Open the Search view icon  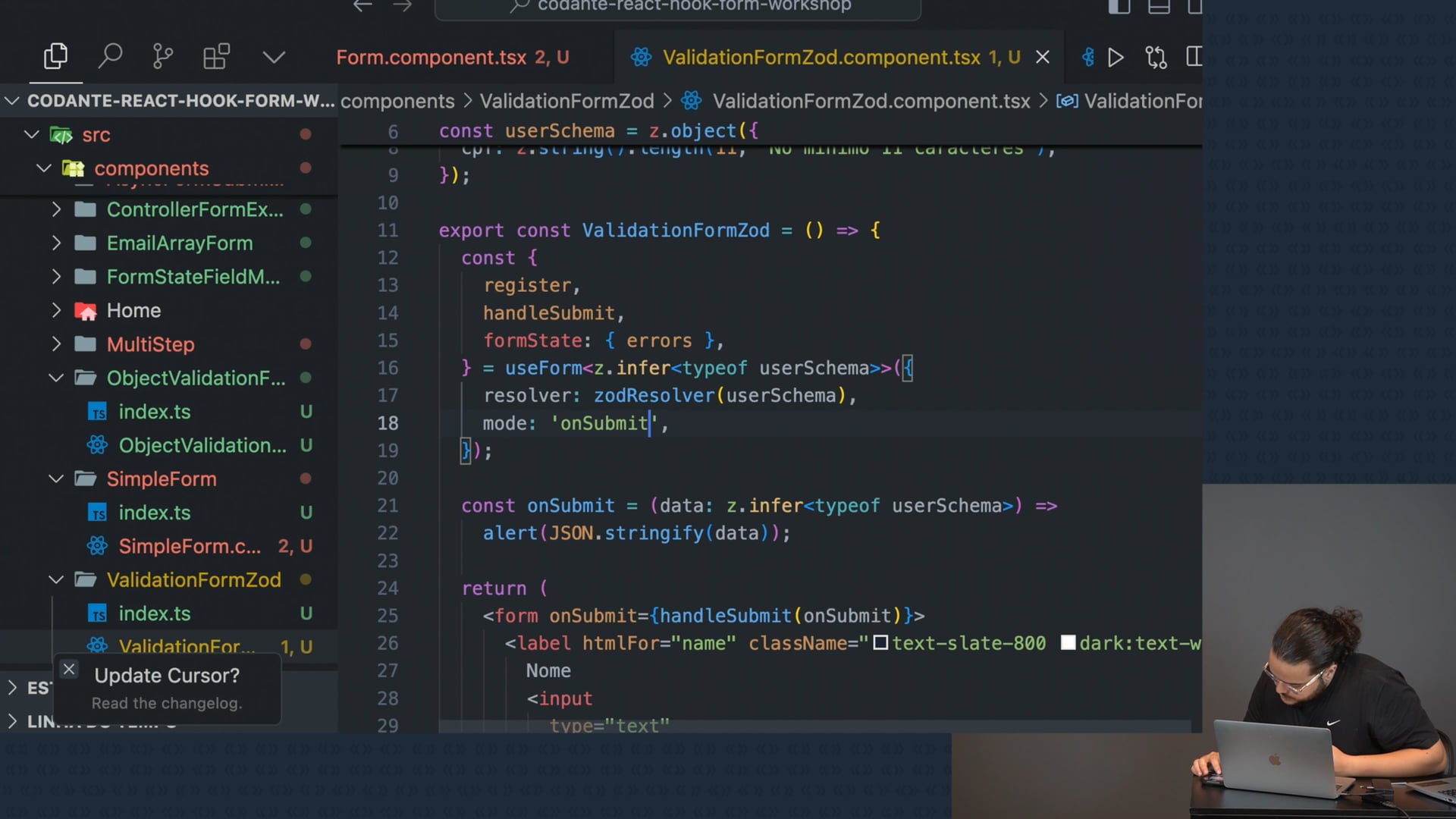110,57
